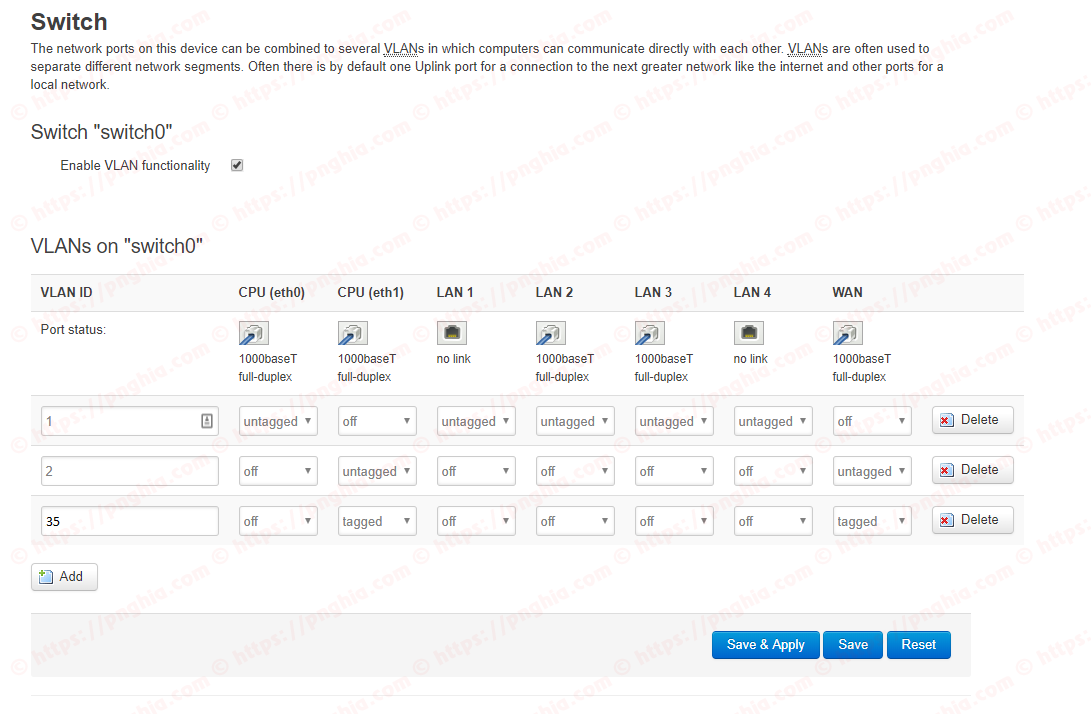Screen dimensions: 1091x714
Task: Click the LAN 3 port status icon
Action: point(649,333)
